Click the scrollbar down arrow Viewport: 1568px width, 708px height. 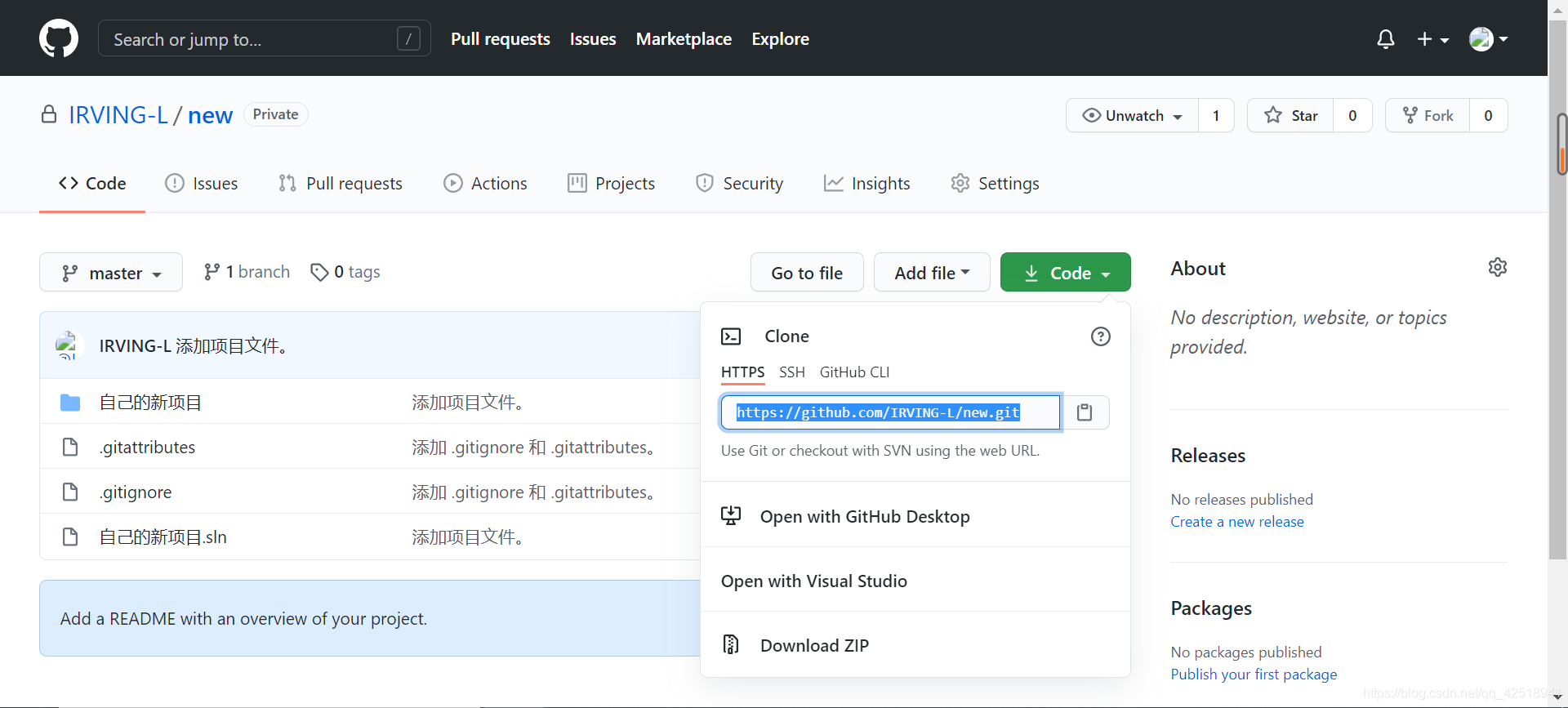click(x=1558, y=699)
